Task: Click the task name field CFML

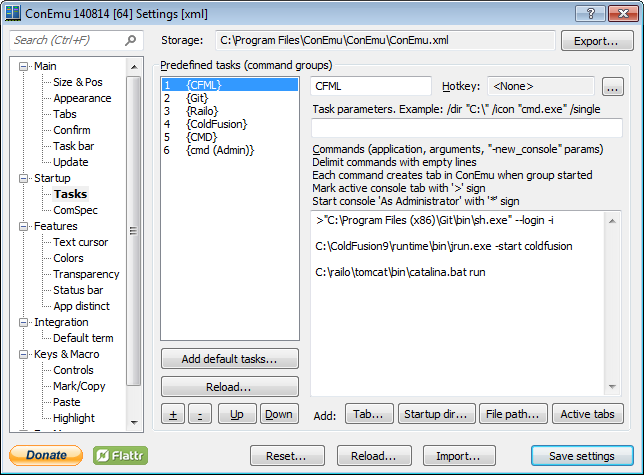Action: pos(371,86)
